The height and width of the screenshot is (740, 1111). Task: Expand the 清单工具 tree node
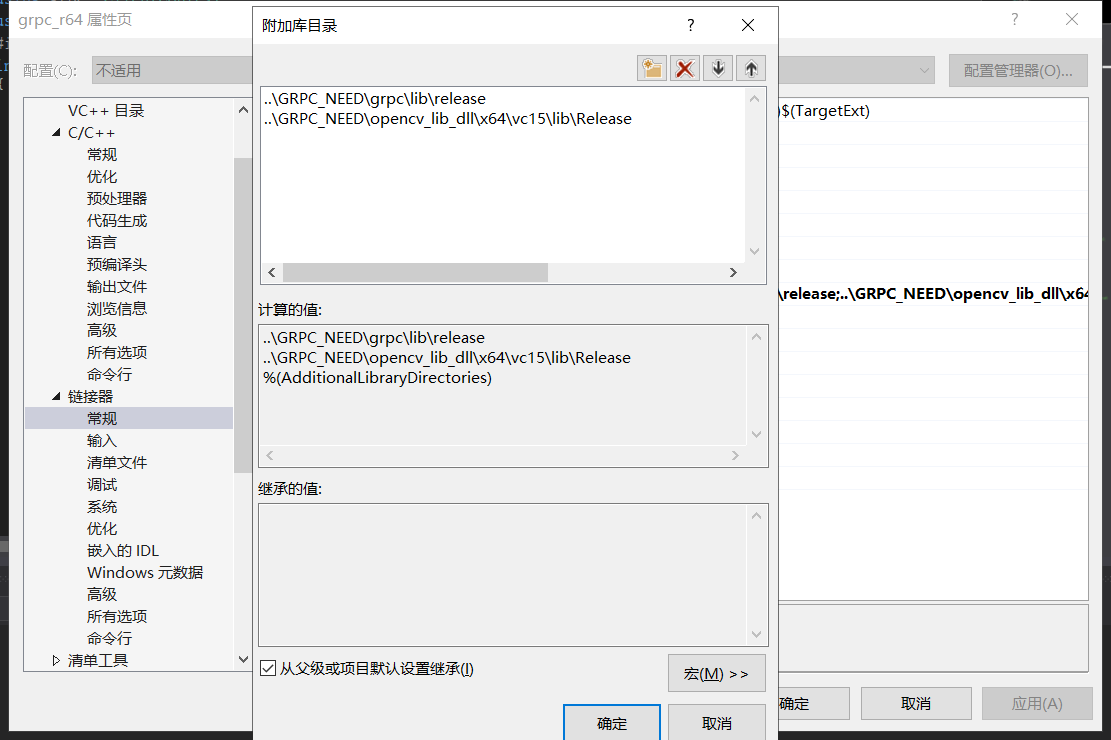57,659
